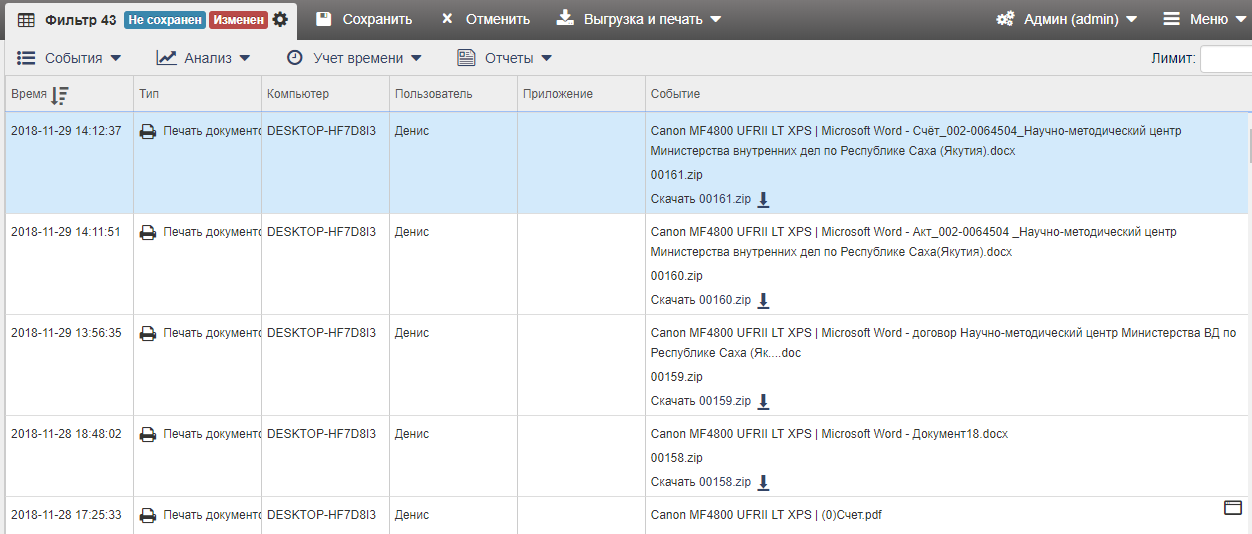Viewport: 1252px width, 534px height.
Task: Expand the Отчеты menu
Action: [x=505, y=58]
